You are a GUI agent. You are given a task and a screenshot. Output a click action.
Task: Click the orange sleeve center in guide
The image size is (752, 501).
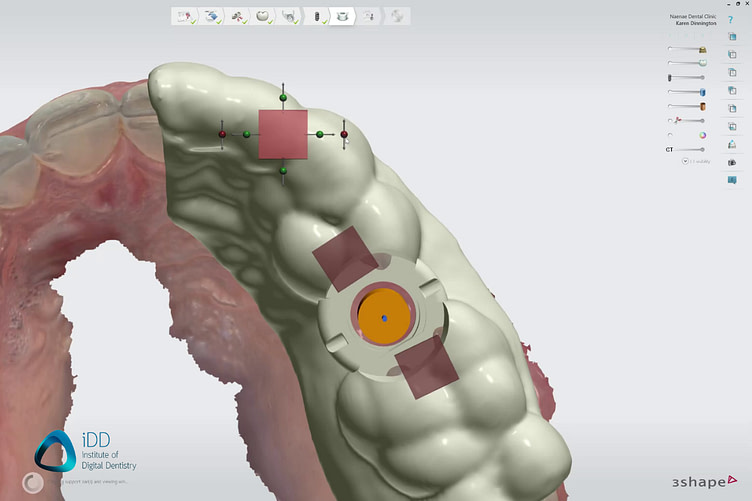pos(384,318)
